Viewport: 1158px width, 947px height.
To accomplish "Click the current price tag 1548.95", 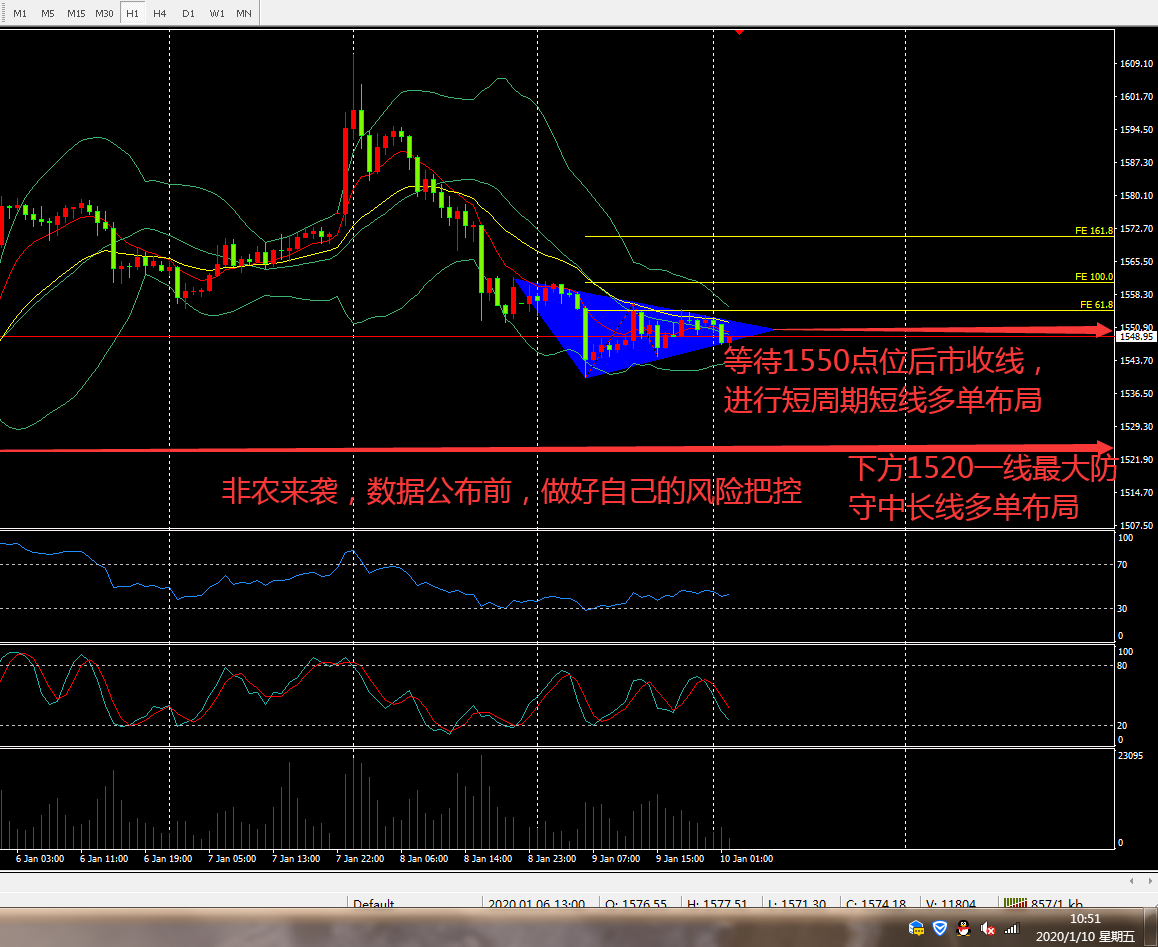I will (x=1136, y=336).
